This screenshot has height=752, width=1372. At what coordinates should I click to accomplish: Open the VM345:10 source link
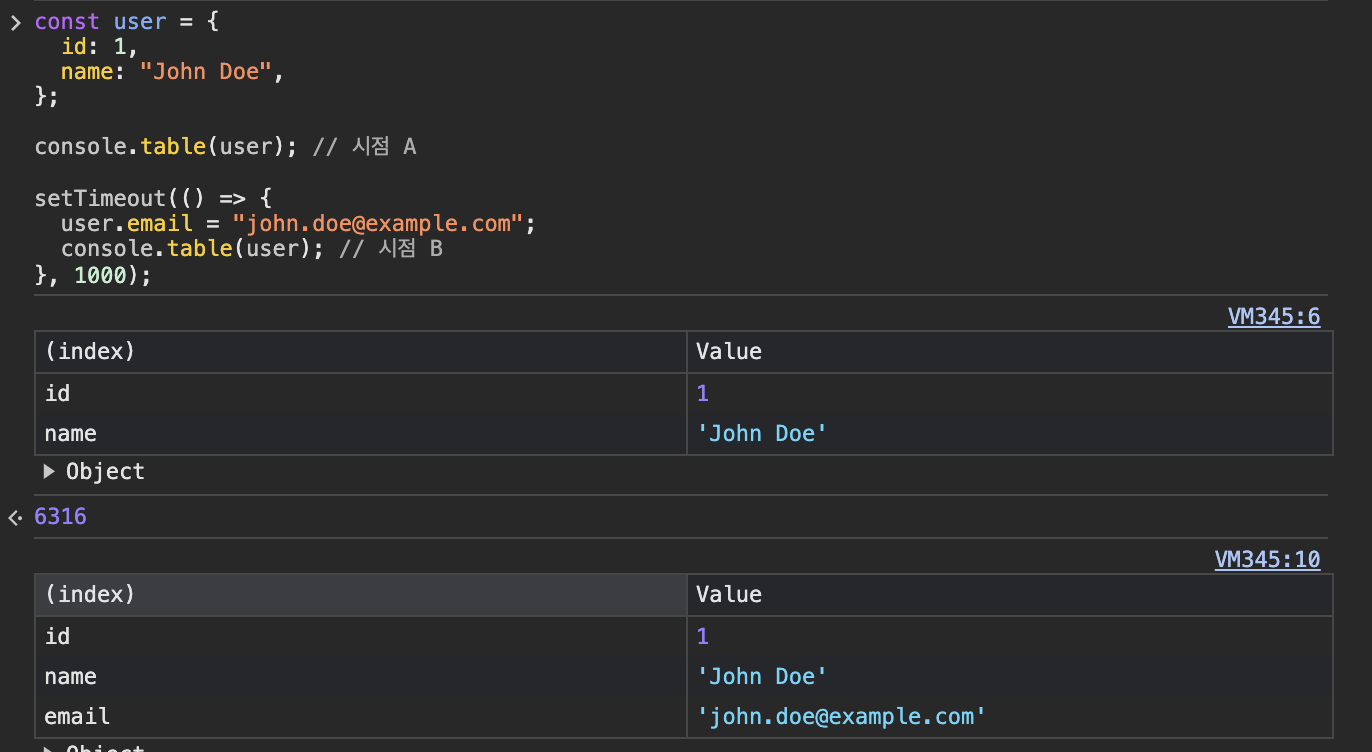click(x=1267, y=560)
